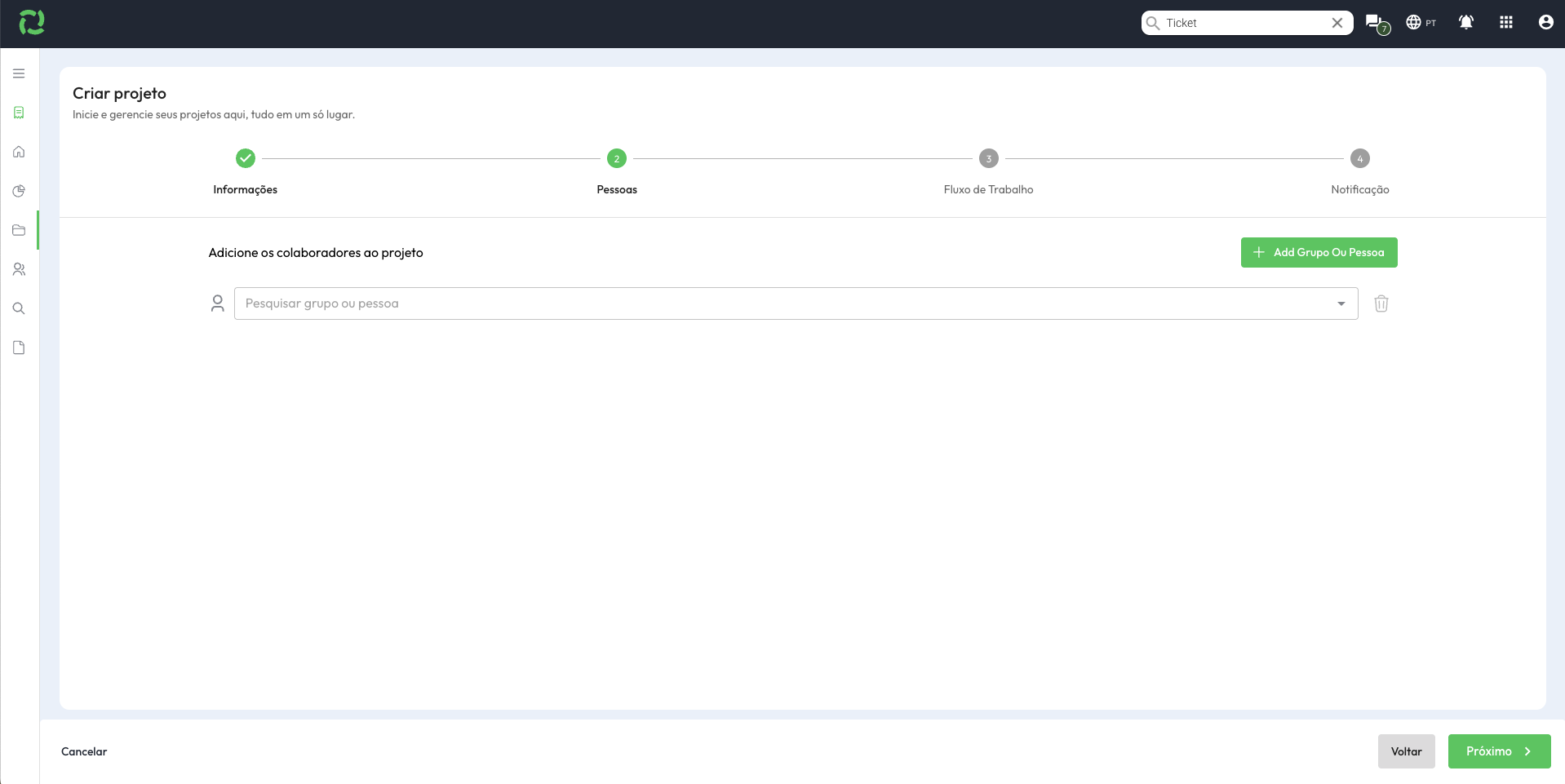Open the notifications bell
This screenshot has height=784, width=1565.
tap(1466, 23)
